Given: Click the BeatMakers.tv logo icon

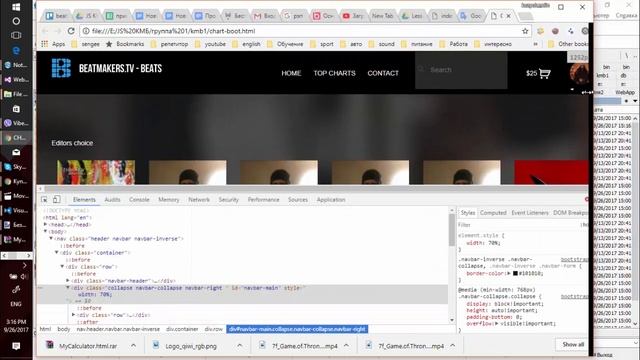Looking at the screenshot, I should point(61,68).
